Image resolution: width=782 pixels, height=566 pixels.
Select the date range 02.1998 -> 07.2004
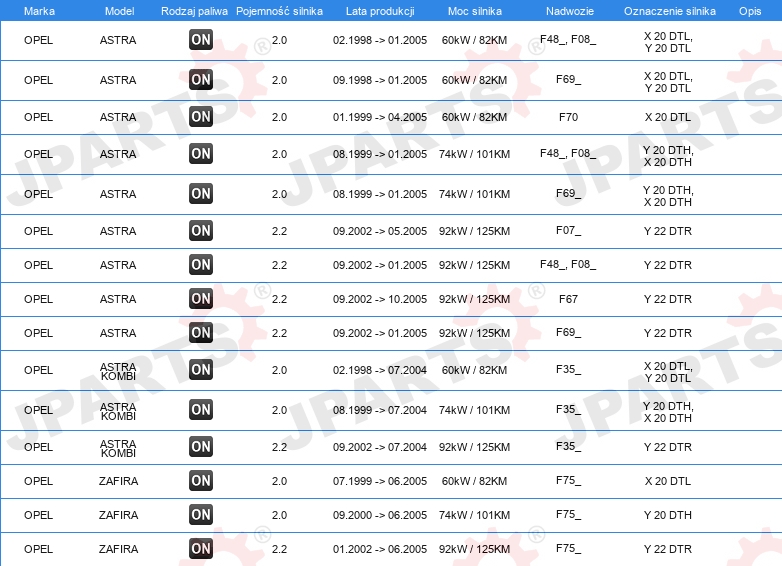click(x=380, y=370)
